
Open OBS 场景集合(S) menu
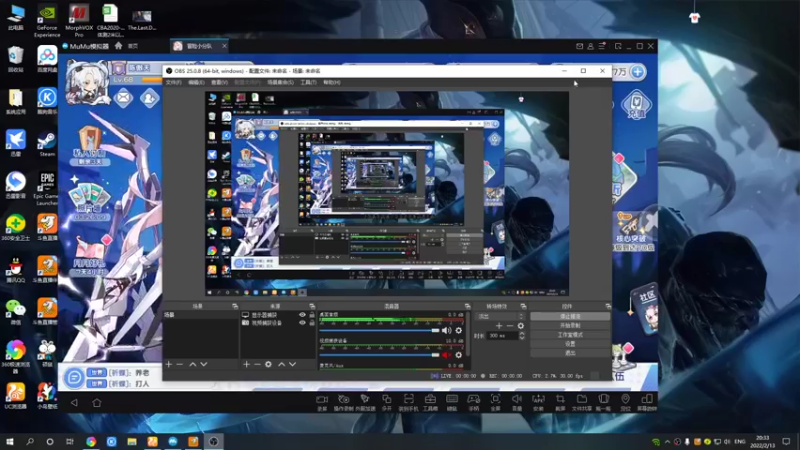[x=281, y=82]
